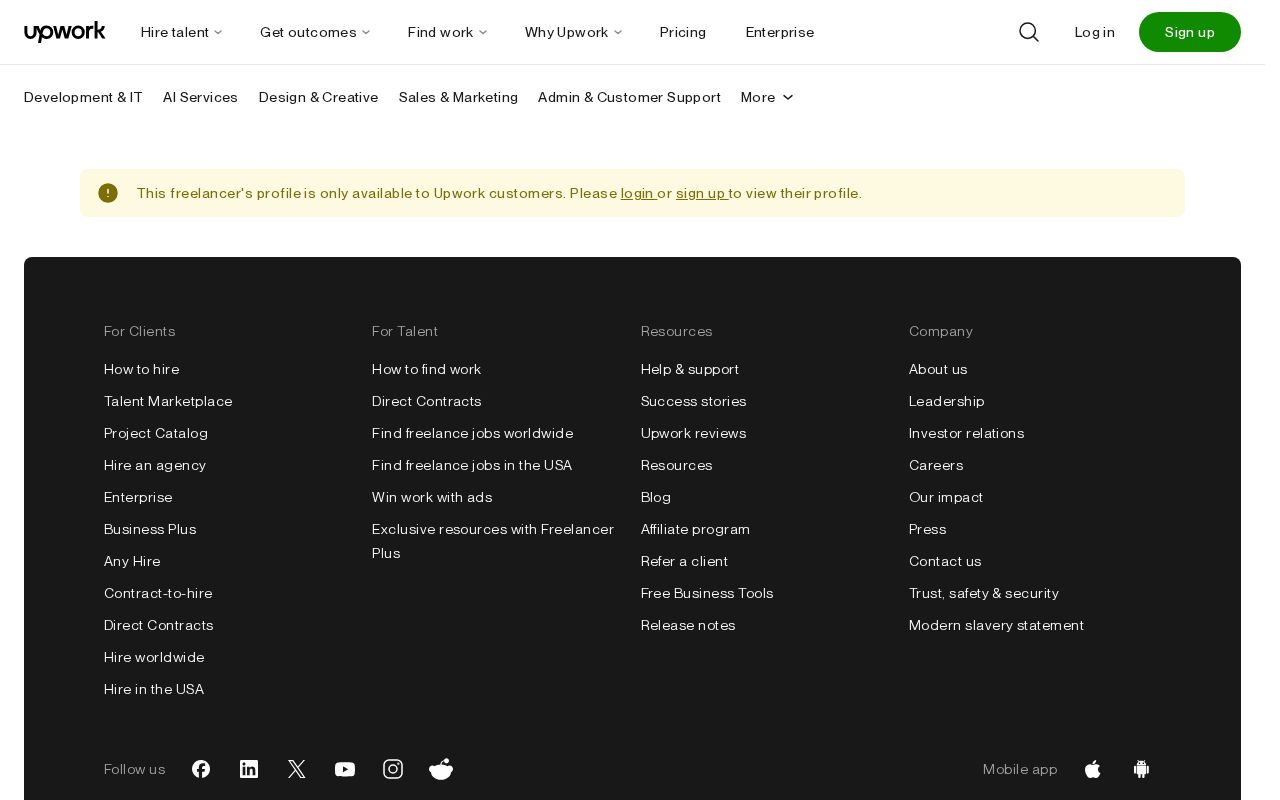Open Upwork's Reddit icon
This screenshot has height=800, width=1280.
coord(441,769)
